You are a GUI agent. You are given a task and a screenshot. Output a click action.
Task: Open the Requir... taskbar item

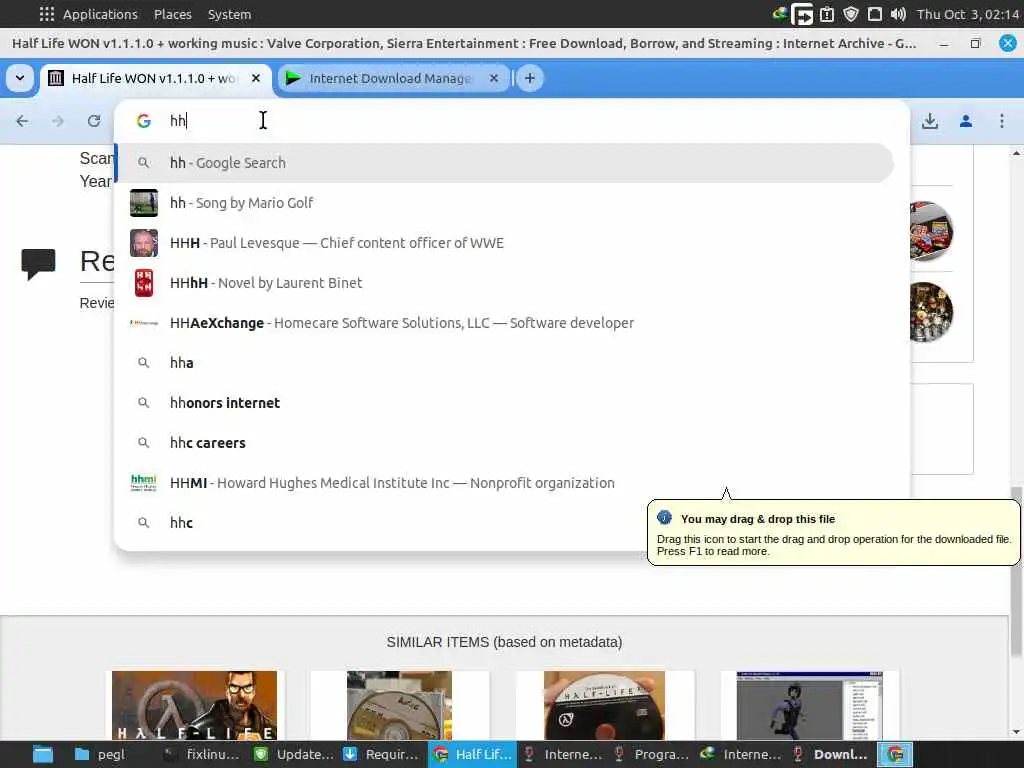[x=381, y=754]
